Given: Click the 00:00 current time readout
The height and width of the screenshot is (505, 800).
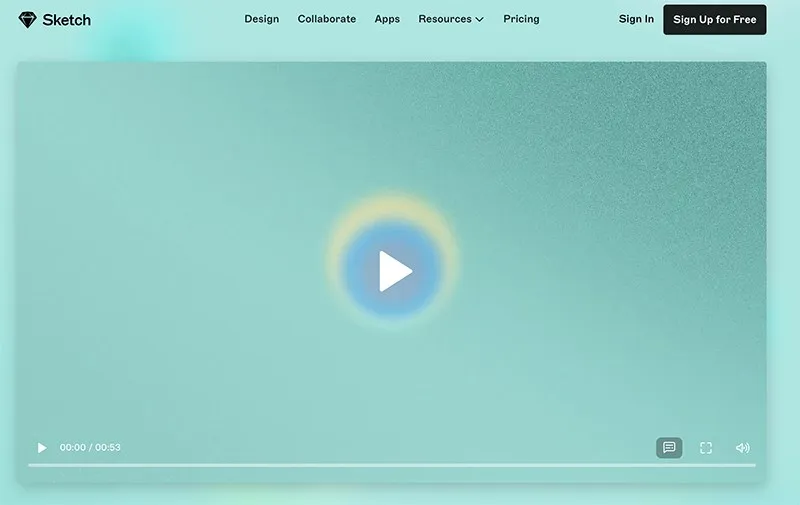Looking at the screenshot, I should pos(72,448).
